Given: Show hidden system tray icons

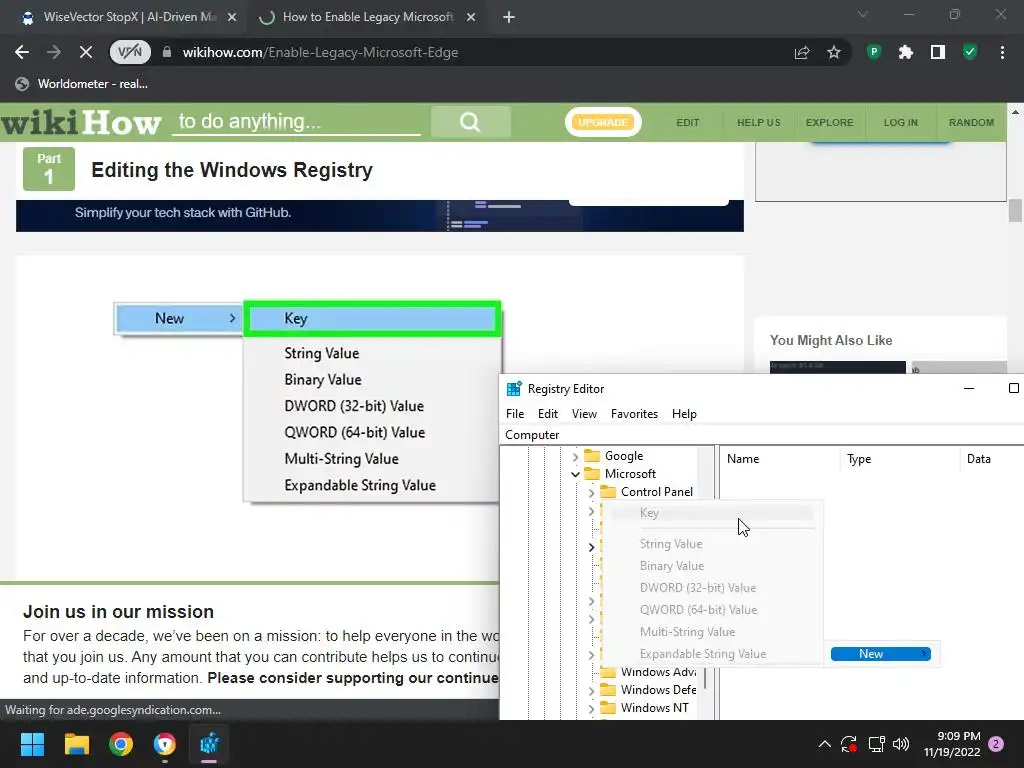Looking at the screenshot, I should pos(825,744).
